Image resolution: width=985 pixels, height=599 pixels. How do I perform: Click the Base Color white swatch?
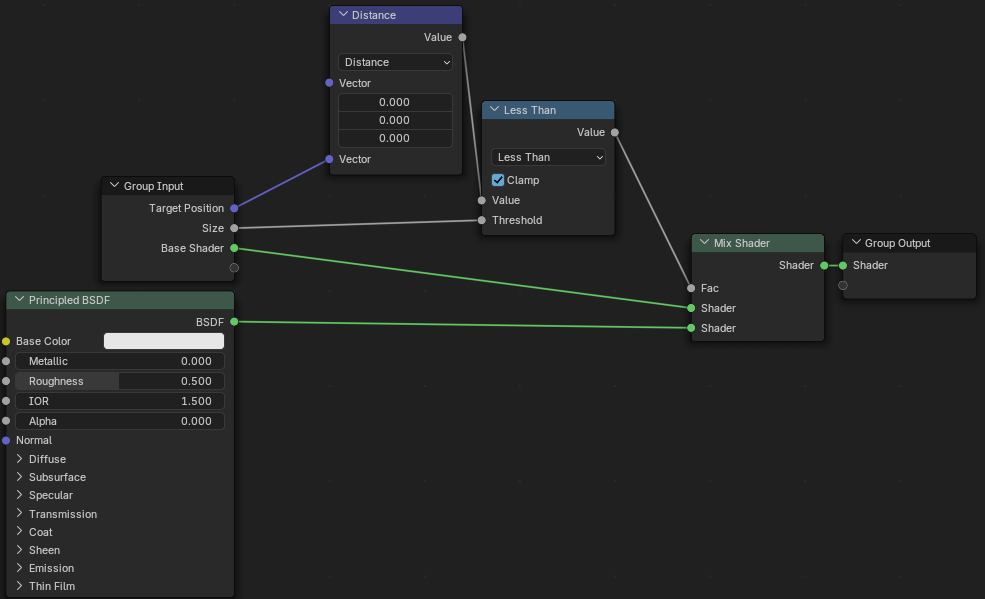(x=164, y=341)
